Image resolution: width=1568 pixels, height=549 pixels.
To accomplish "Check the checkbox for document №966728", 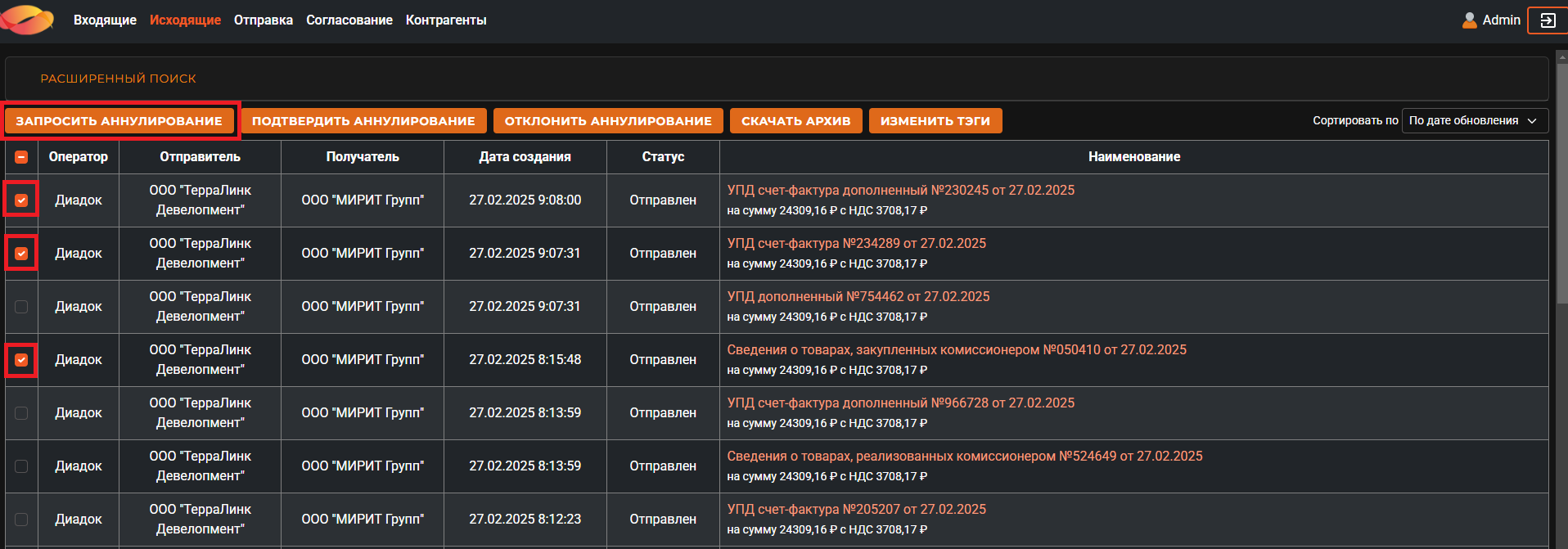I will coord(21,413).
